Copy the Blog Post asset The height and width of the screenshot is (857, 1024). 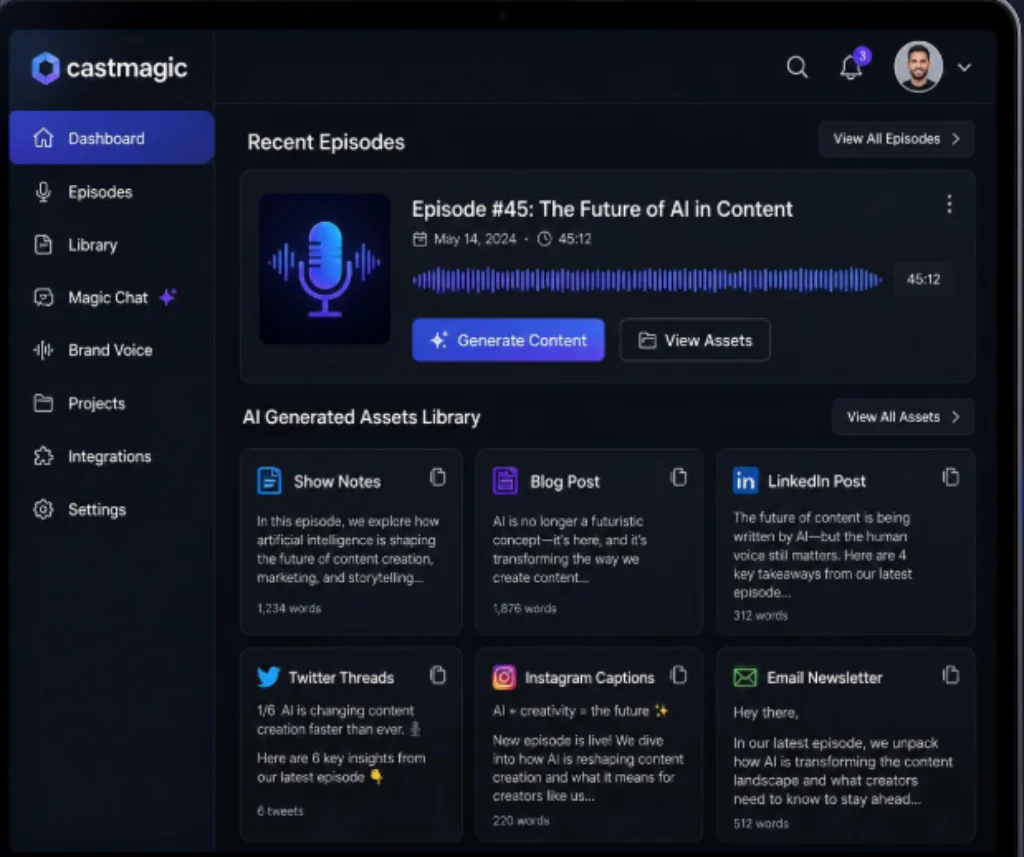[x=679, y=477]
